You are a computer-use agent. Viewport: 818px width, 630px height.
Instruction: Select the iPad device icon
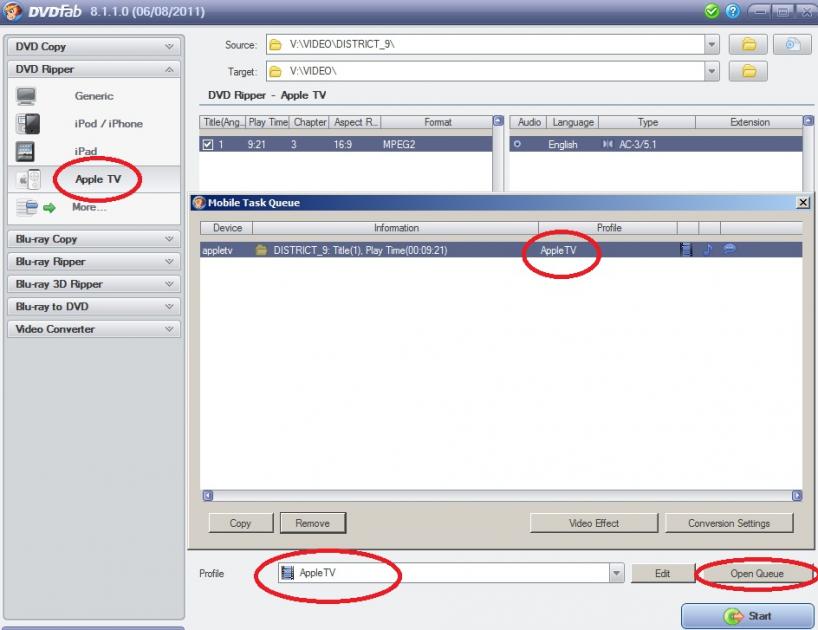coord(25,151)
